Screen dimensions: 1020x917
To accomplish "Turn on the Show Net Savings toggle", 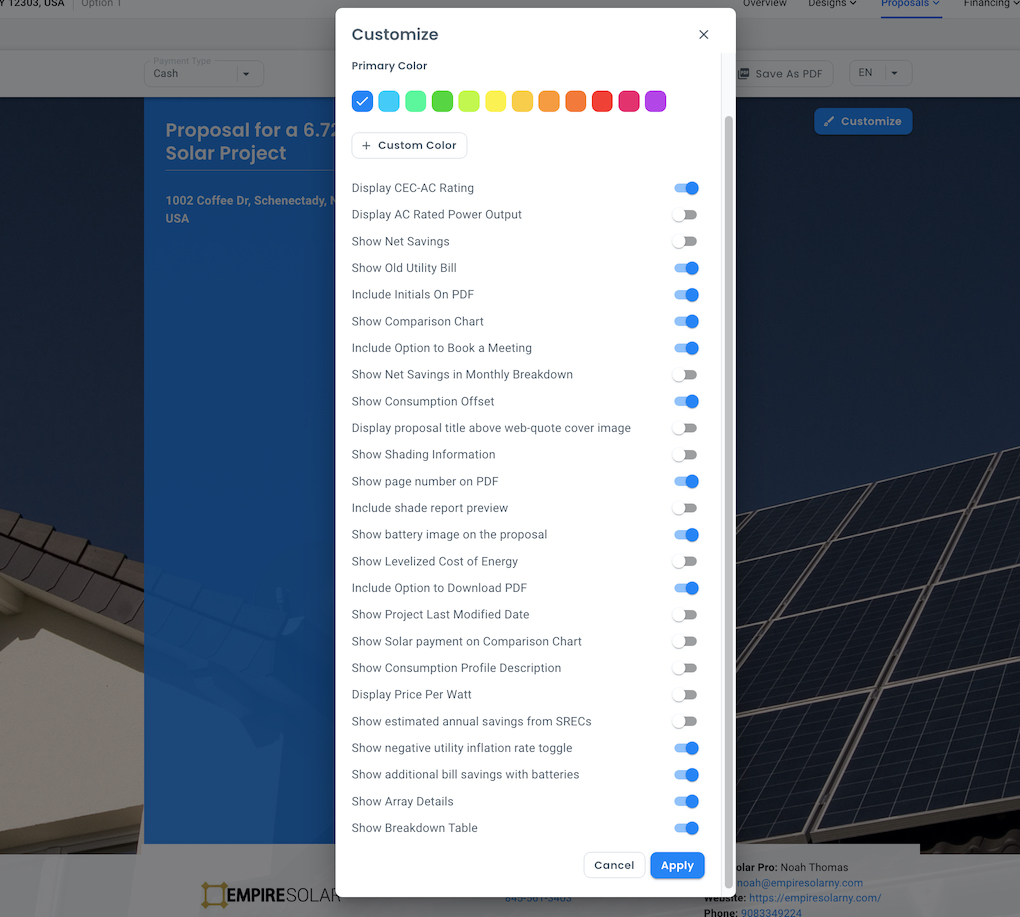I will tap(686, 241).
